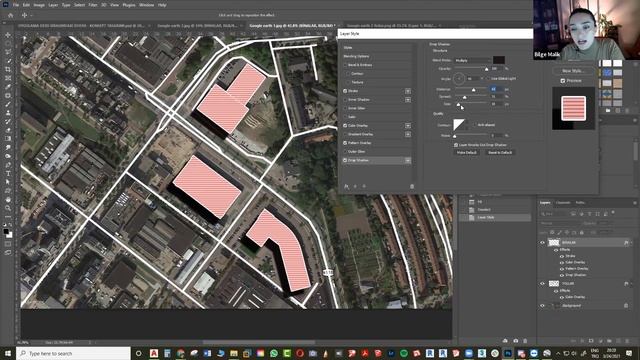
Task: Toggle Layer Knocks Out Drop Shadow checkbox
Action: pyautogui.click(x=456, y=145)
